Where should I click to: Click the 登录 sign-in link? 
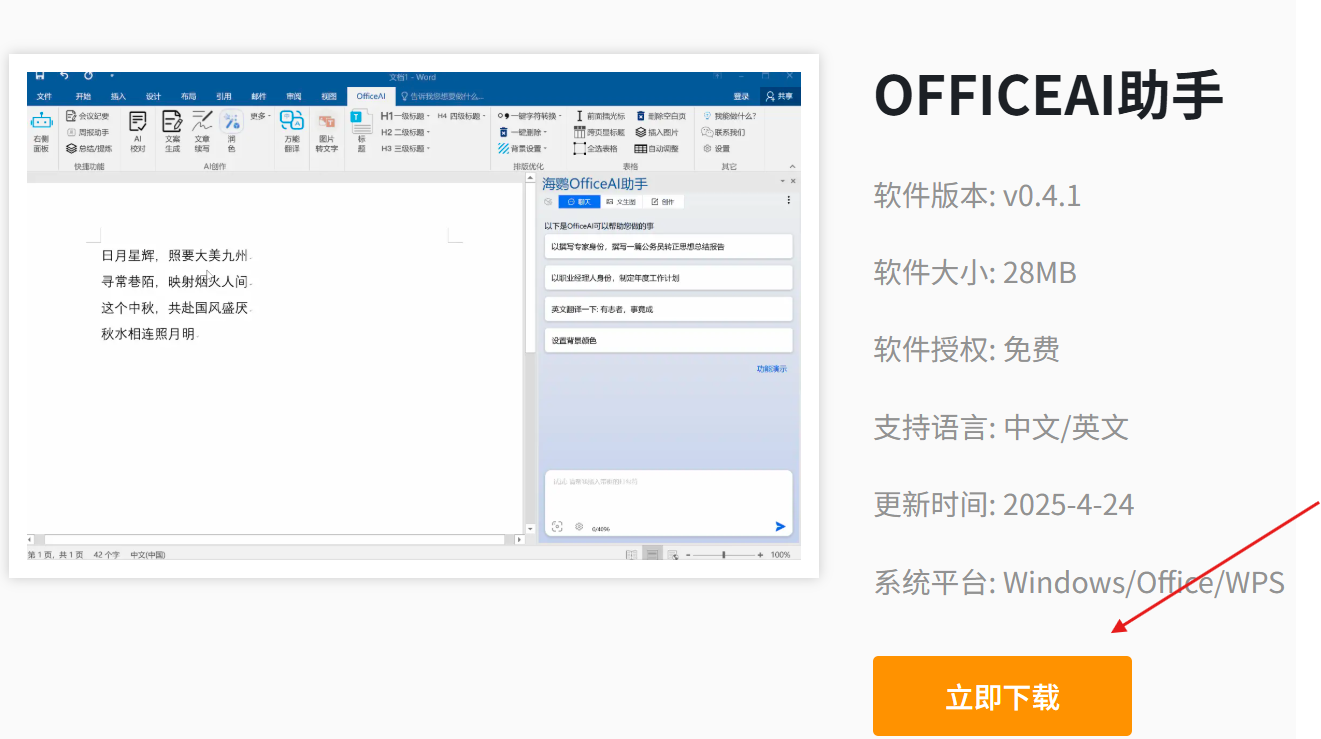click(741, 96)
